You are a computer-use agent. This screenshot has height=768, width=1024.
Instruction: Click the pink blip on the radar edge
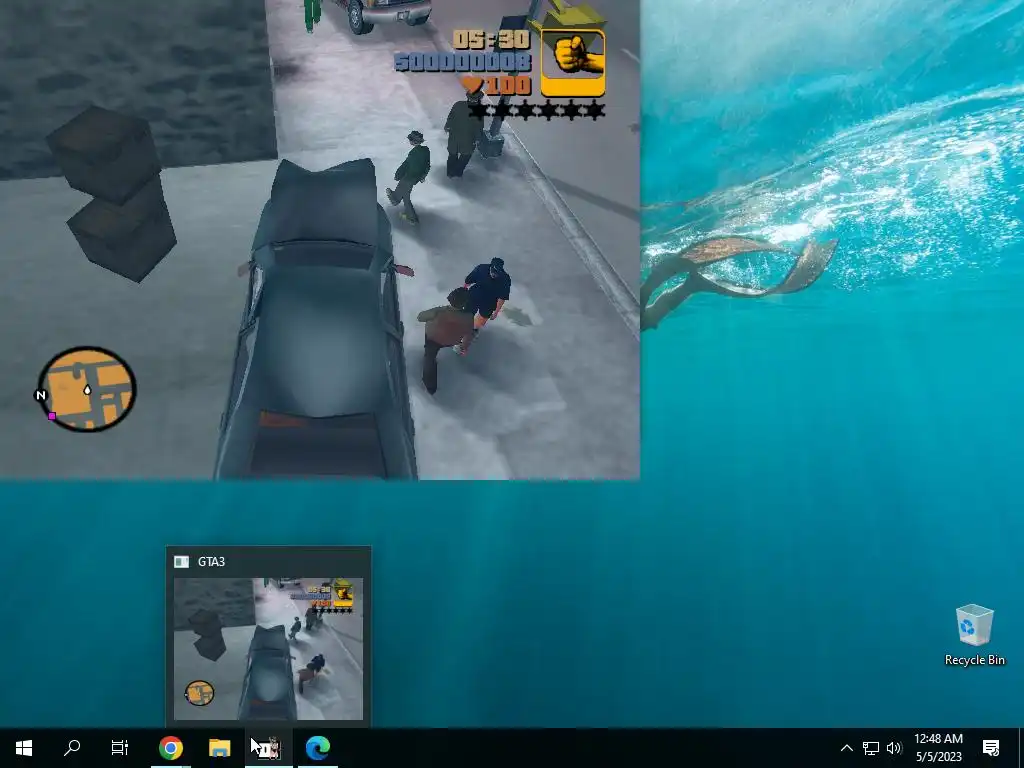pos(52,416)
